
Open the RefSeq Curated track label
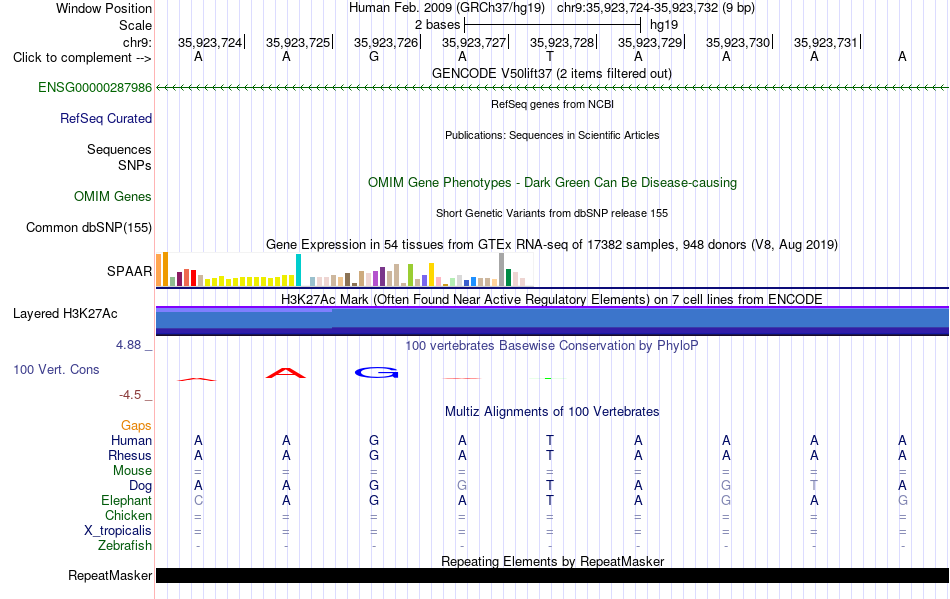click(x=106, y=119)
